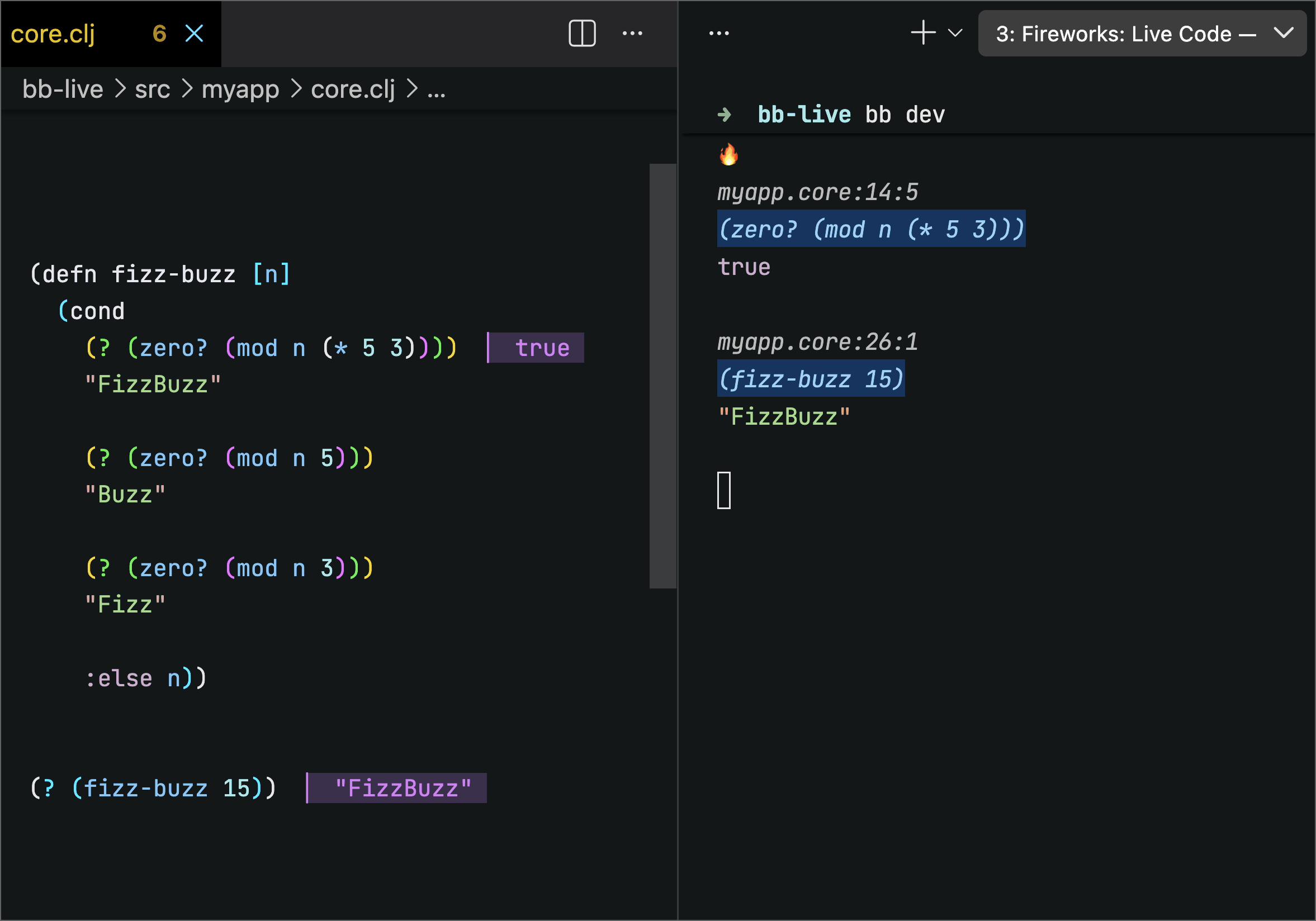Split the editor with the layout icon
This screenshot has height=921, width=1316.
582,34
